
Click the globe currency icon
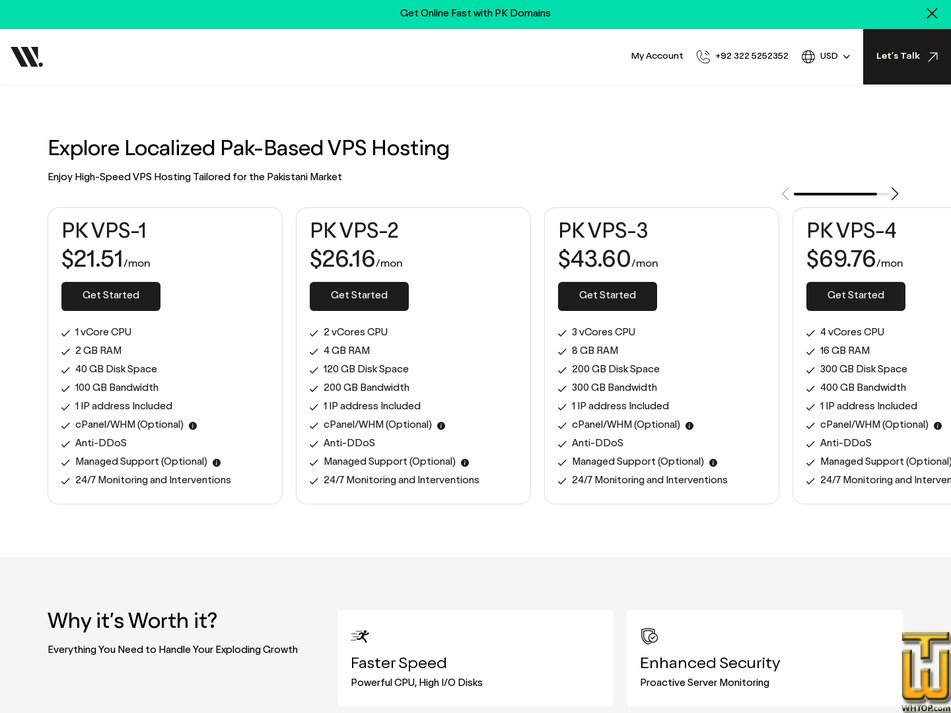[807, 56]
